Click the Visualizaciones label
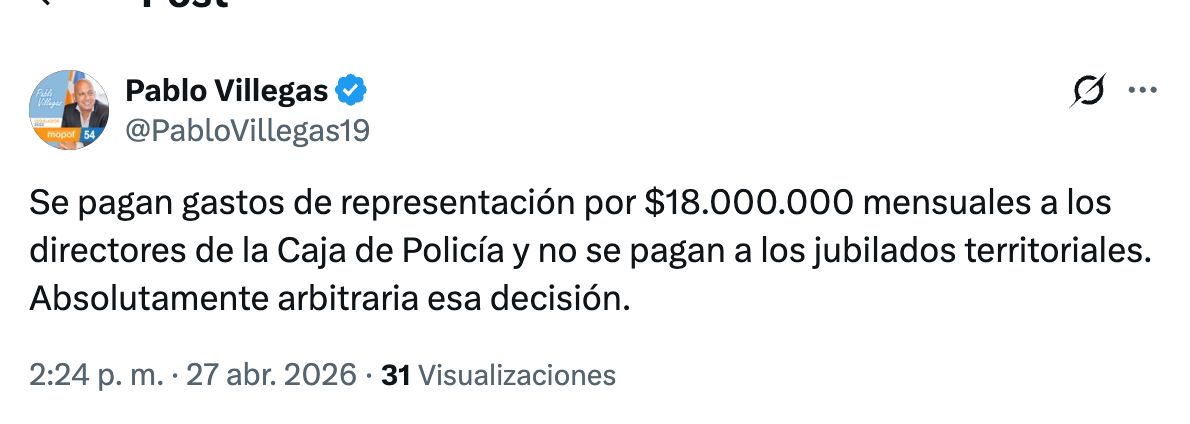The image size is (1190, 424). coord(516,375)
